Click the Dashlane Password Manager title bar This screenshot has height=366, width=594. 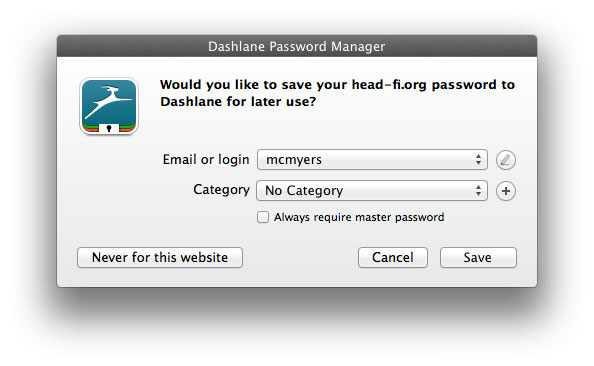(x=297, y=46)
